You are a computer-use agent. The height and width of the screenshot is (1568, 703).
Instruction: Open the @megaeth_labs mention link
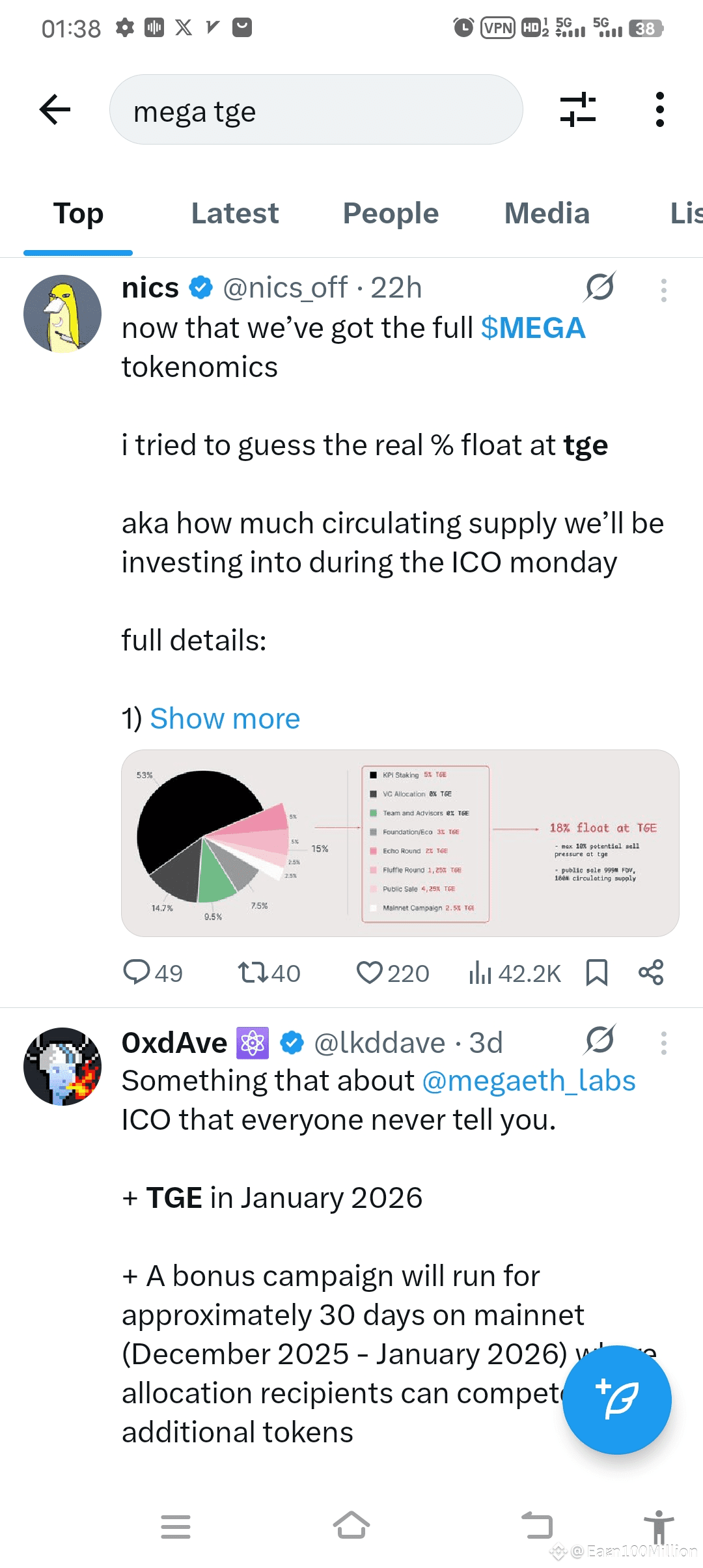click(x=529, y=1081)
